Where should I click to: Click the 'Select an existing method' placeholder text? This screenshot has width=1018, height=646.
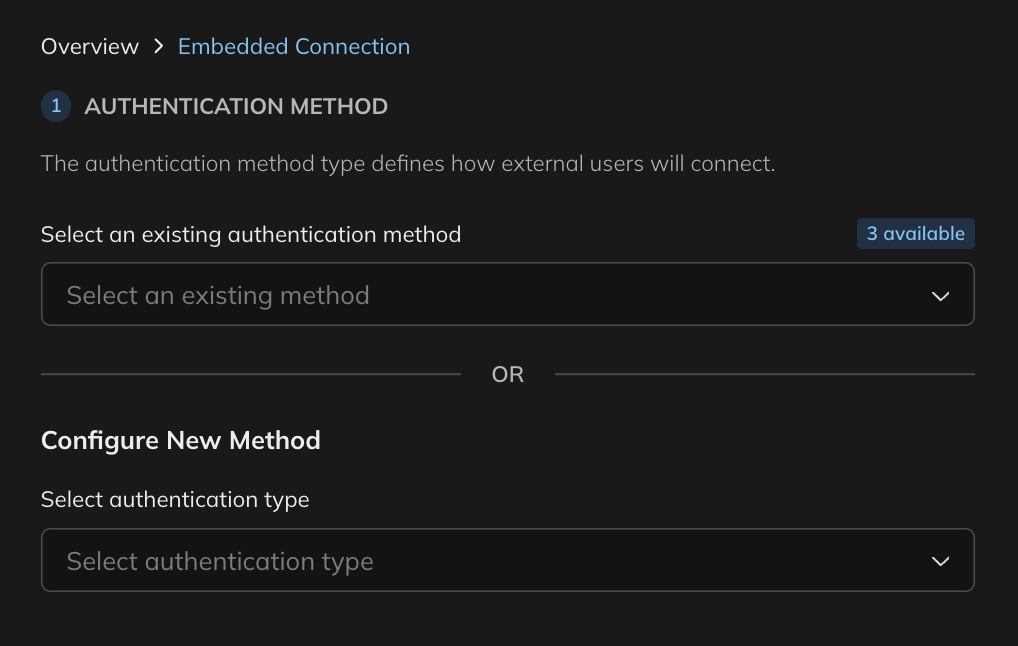pos(218,295)
